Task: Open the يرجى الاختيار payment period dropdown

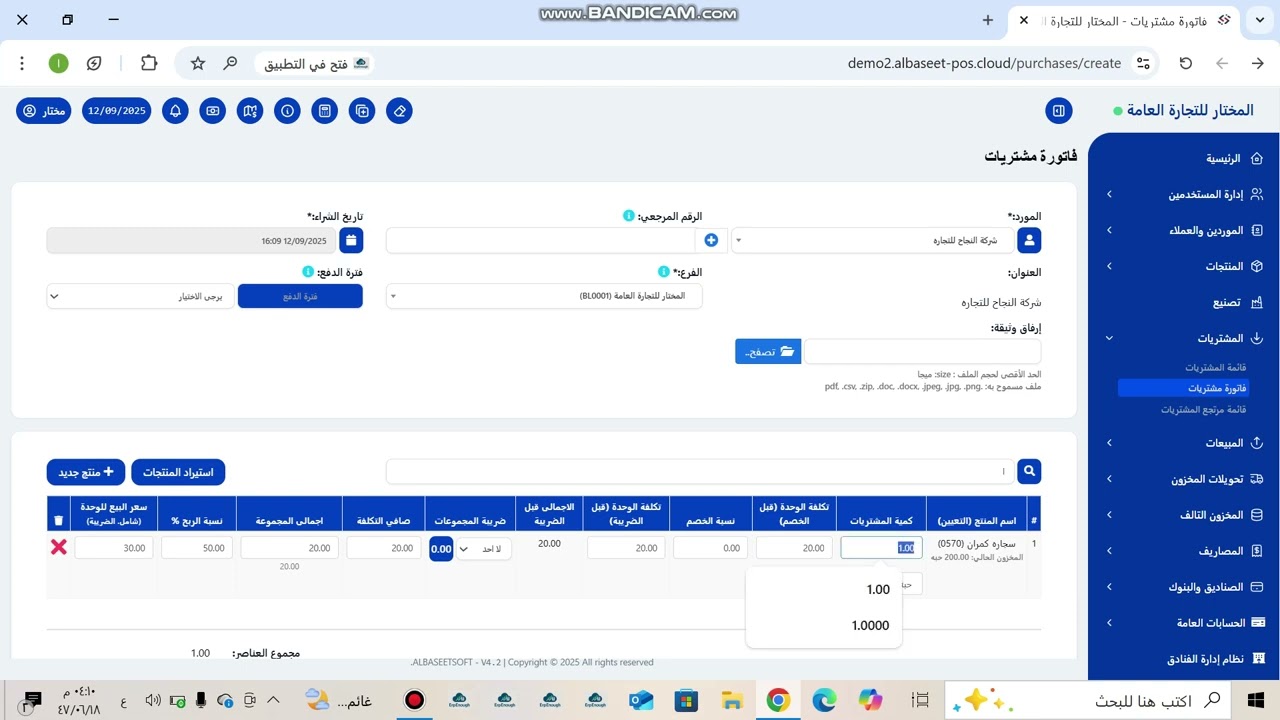Action: (x=140, y=296)
